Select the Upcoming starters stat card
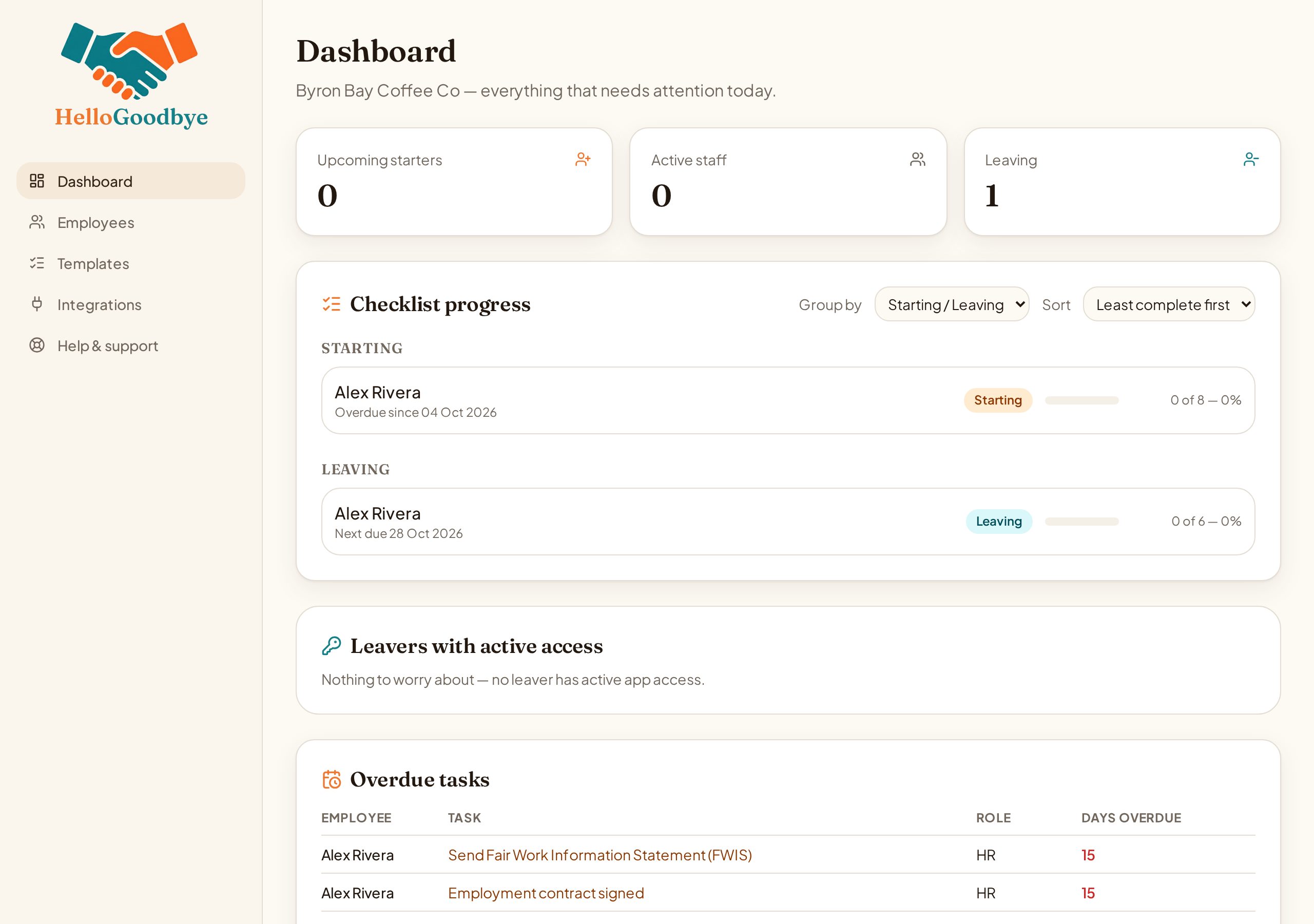This screenshot has height=924, width=1314. coord(454,182)
